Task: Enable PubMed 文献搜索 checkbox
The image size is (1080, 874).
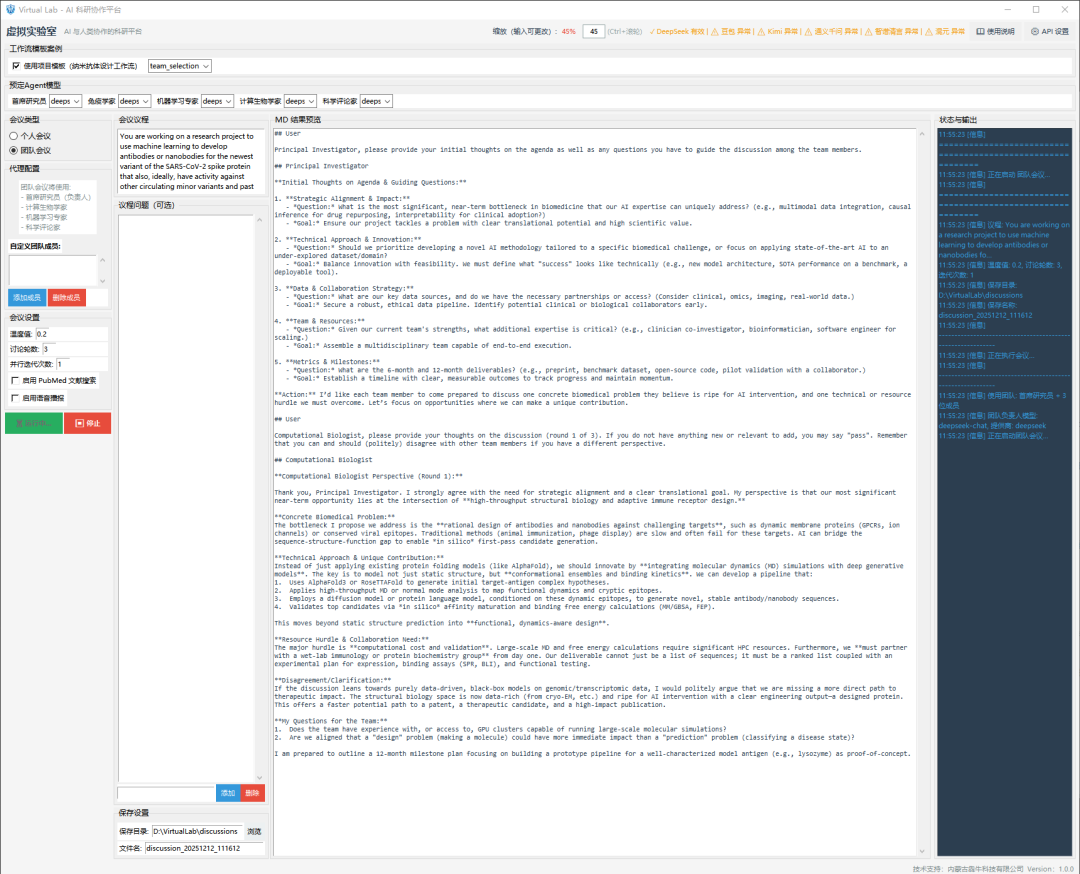Action: tap(15, 380)
